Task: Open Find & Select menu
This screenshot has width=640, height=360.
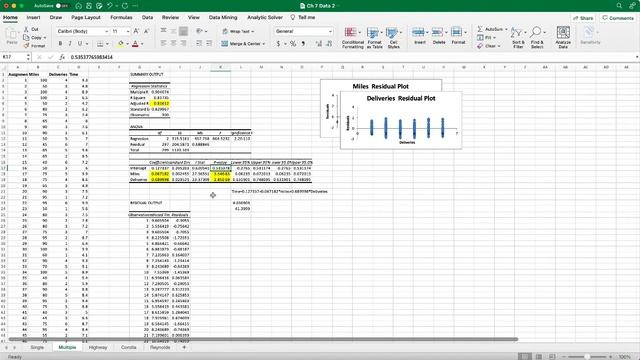Action: coord(537,38)
